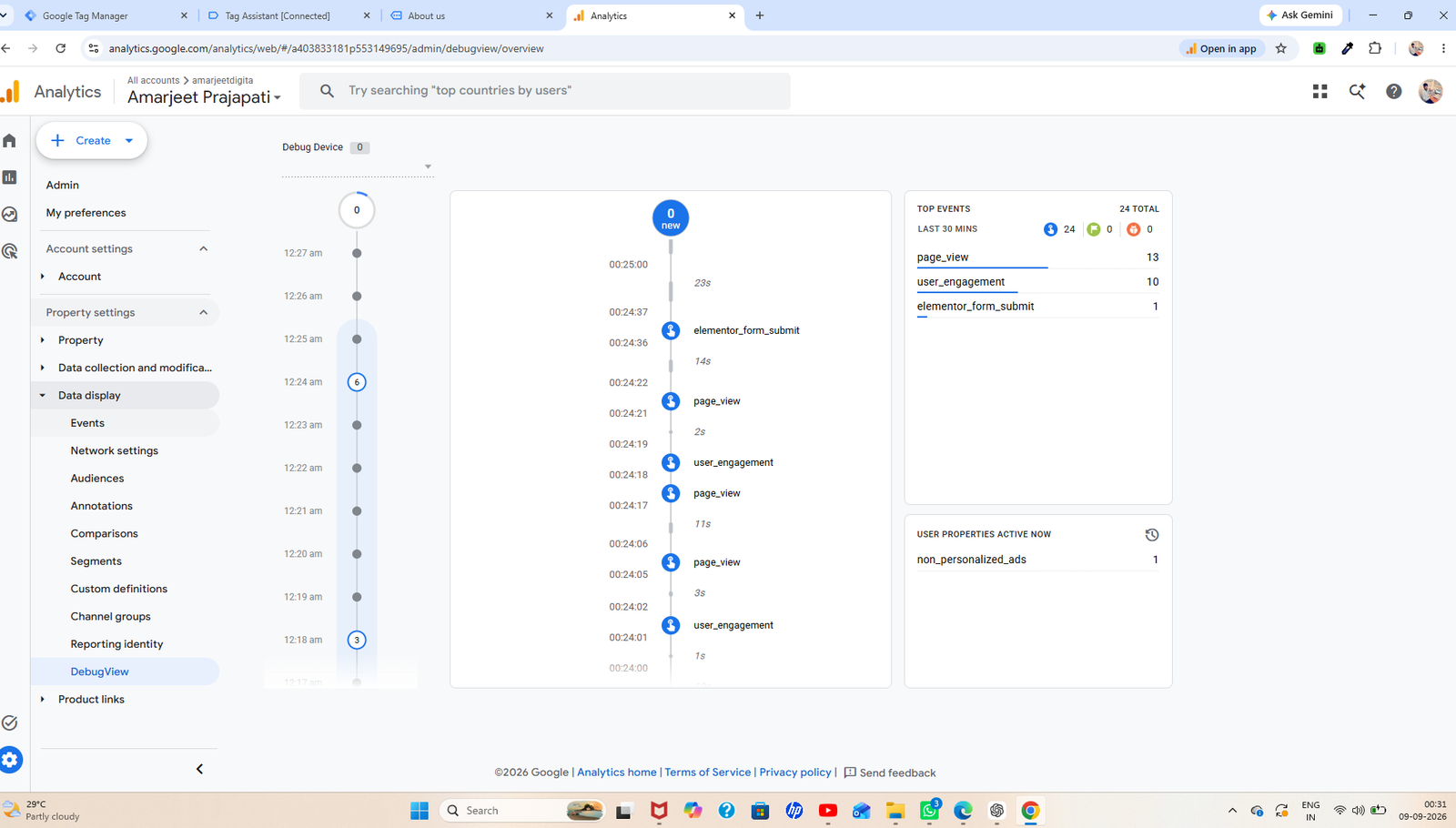
Task: Open Chrome from the taskbar
Action: click(1030, 810)
